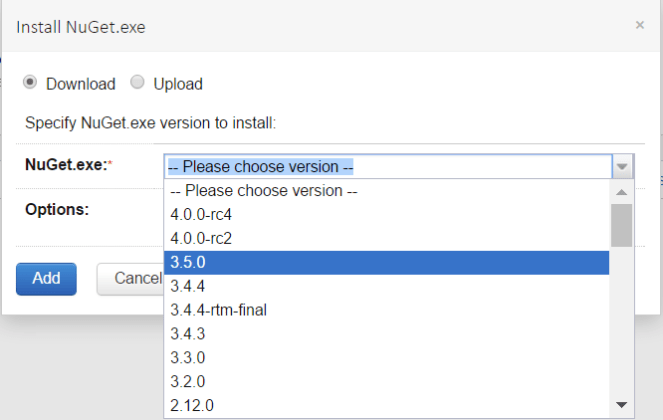The height and width of the screenshot is (420, 663).
Task: Choose version 3.4.4 in dropdown
Action: click(188, 286)
